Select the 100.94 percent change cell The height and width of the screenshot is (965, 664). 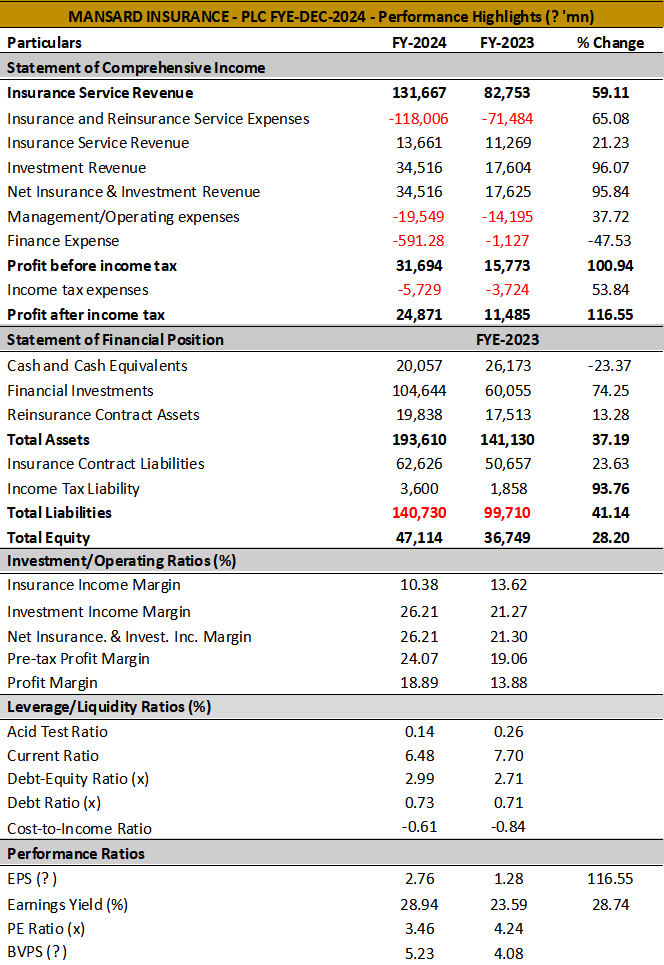point(610,266)
